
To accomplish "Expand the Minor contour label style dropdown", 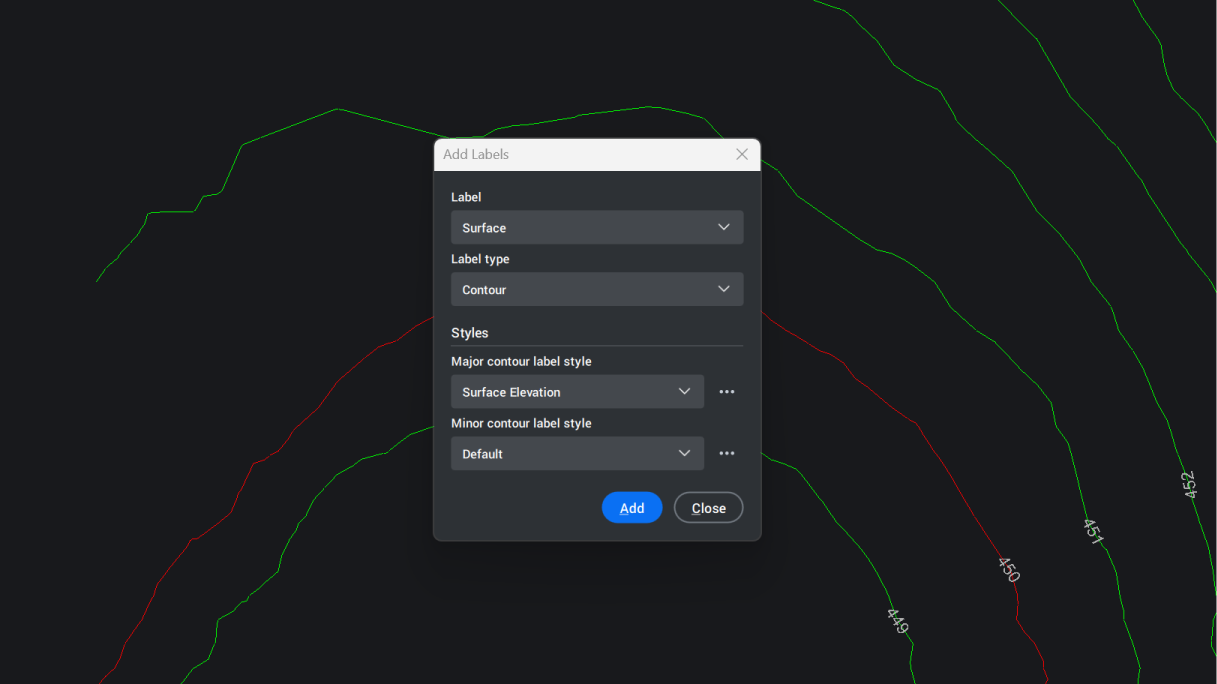I will (577, 453).
